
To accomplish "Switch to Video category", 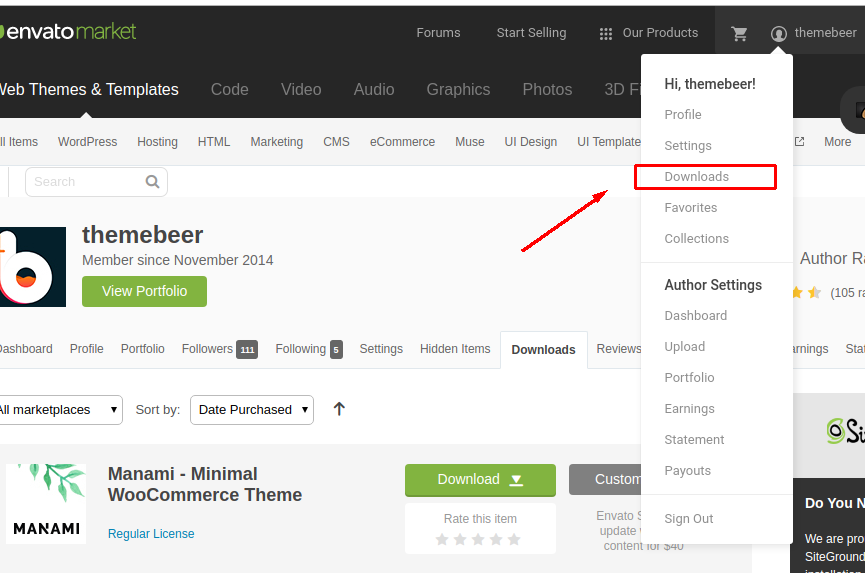I will pyautogui.click(x=301, y=89).
